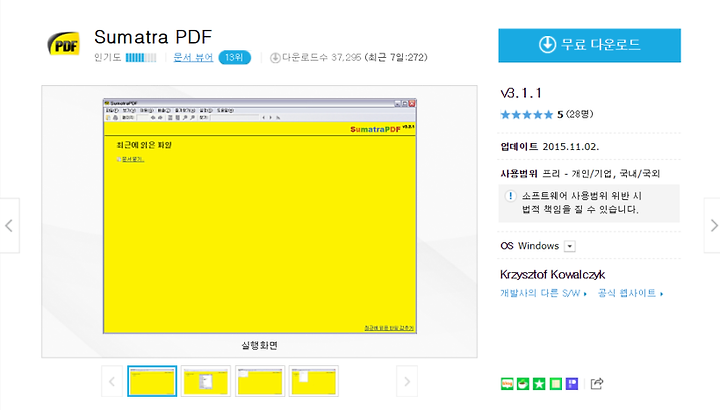Show previous thumbnails with left carousel arrow
720x410 pixels.
(112, 381)
